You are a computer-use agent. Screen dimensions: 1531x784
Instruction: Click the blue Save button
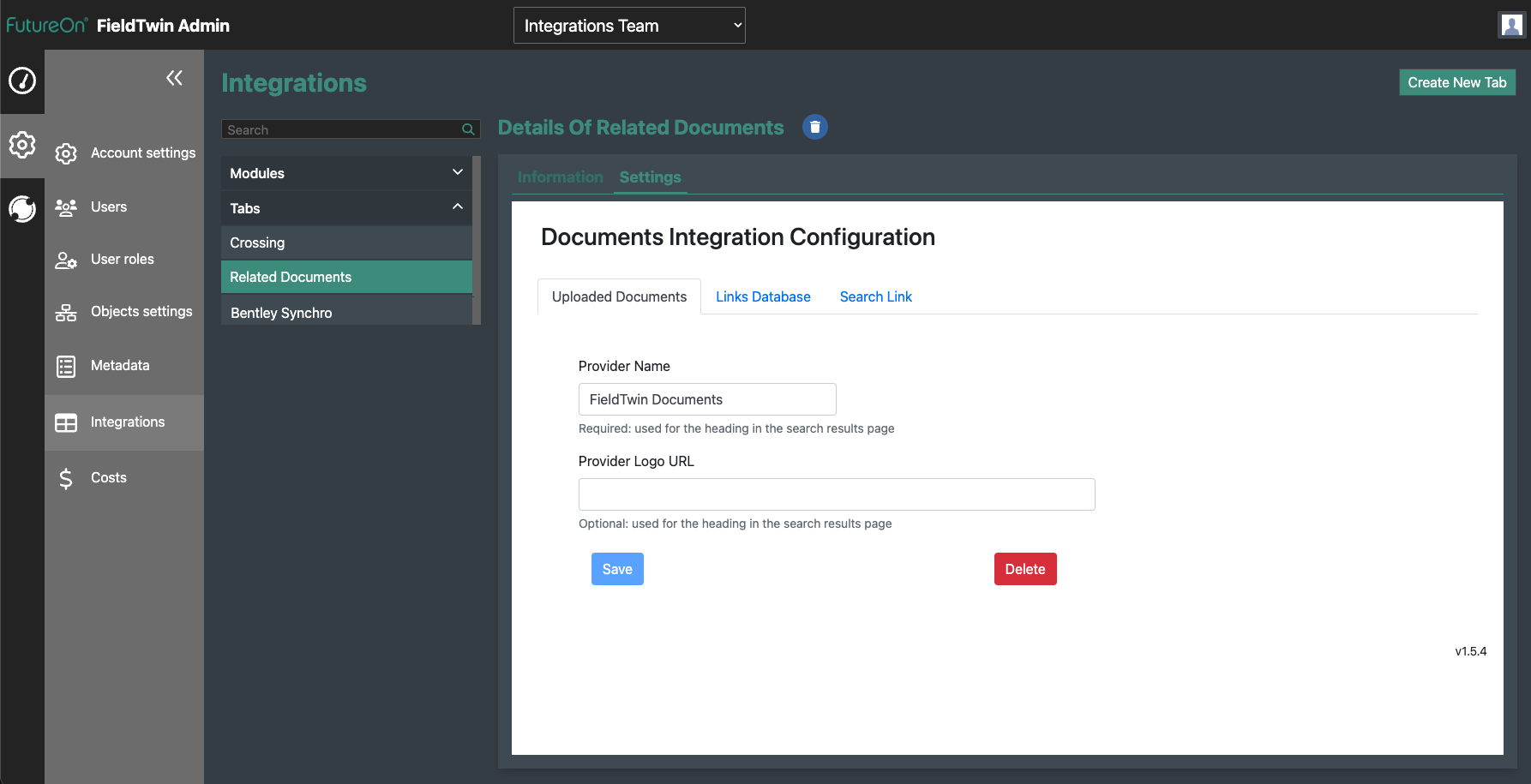click(x=617, y=569)
